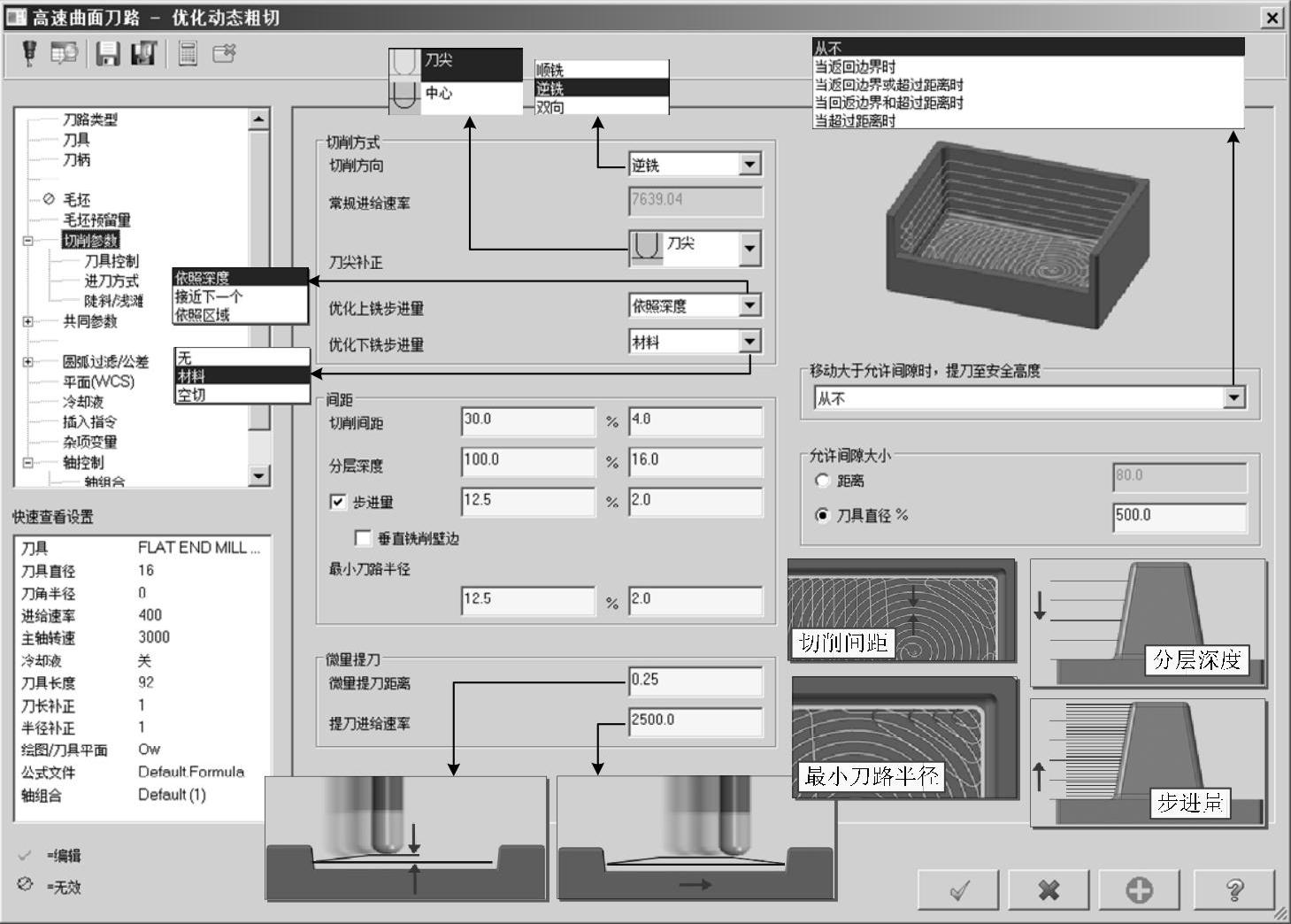Viewport: 1291px width, 924px height.
Task: Open the 优化上铣步进量 dropdown
Action: point(749,305)
